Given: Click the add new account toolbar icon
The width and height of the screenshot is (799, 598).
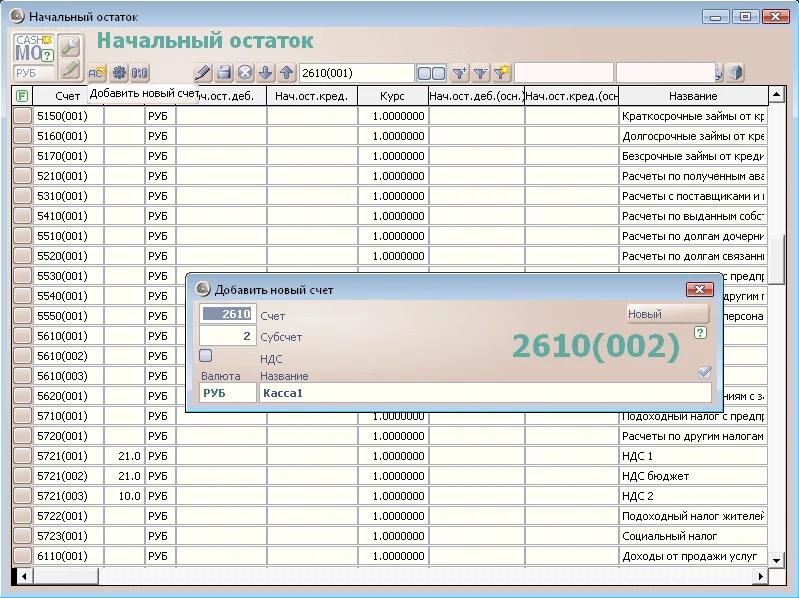Looking at the screenshot, I should [97, 72].
